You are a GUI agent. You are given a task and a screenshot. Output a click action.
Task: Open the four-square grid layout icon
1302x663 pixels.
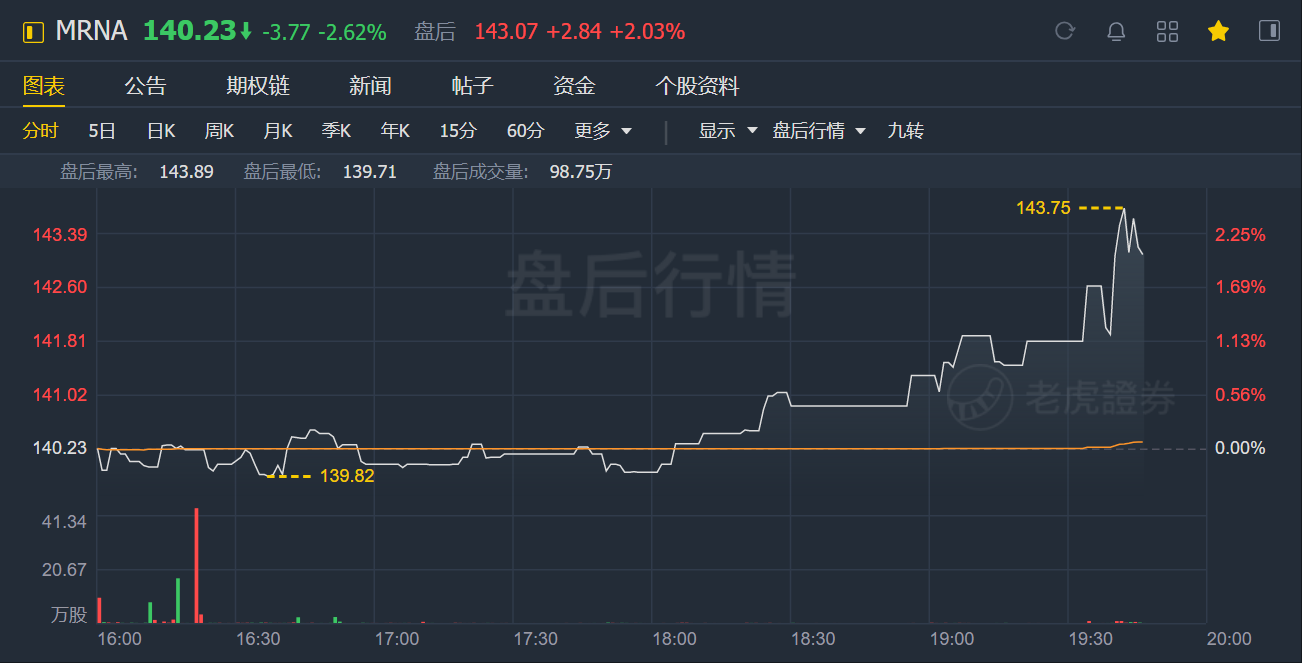(1167, 31)
